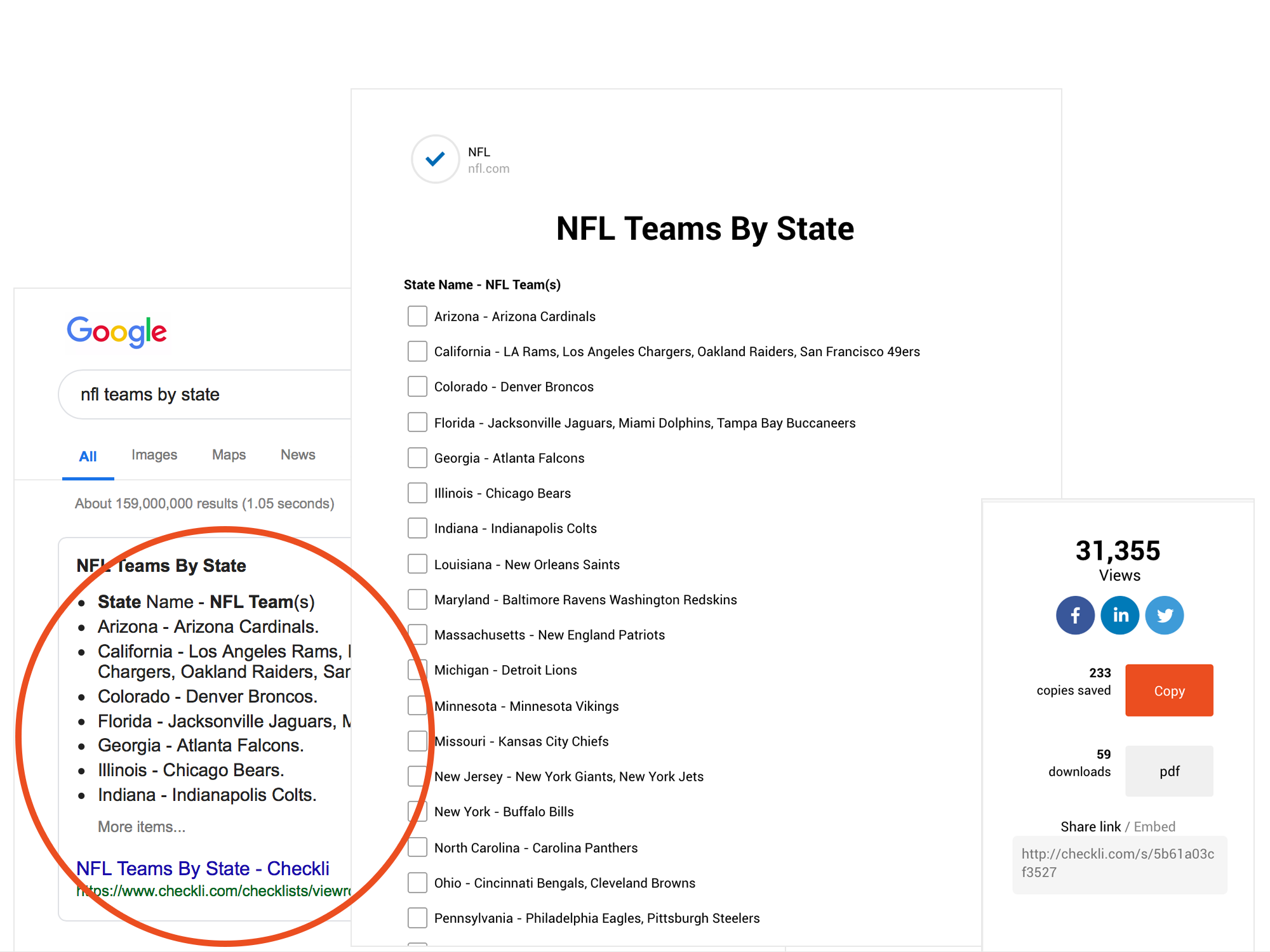Viewport: 1270px width, 952px height.
Task: Click Colorado - Denver Broncos in Google snippet
Action: (208, 696)
